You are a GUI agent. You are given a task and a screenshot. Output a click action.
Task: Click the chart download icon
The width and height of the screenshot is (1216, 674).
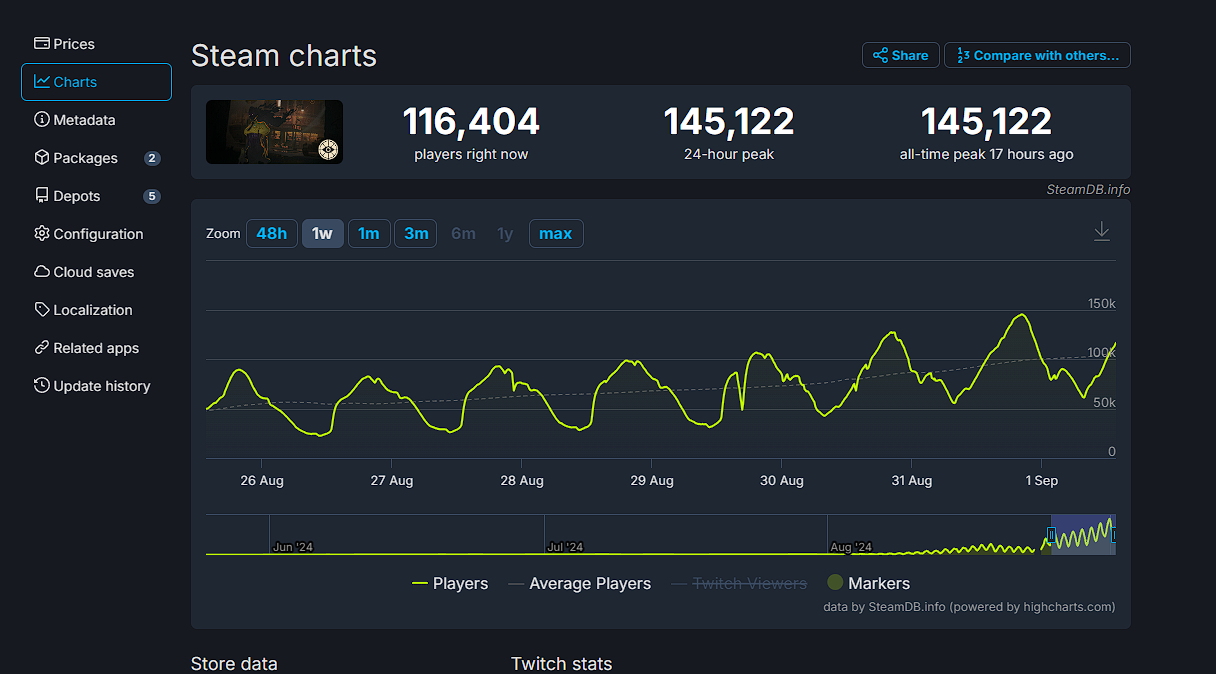point(1102,230)
